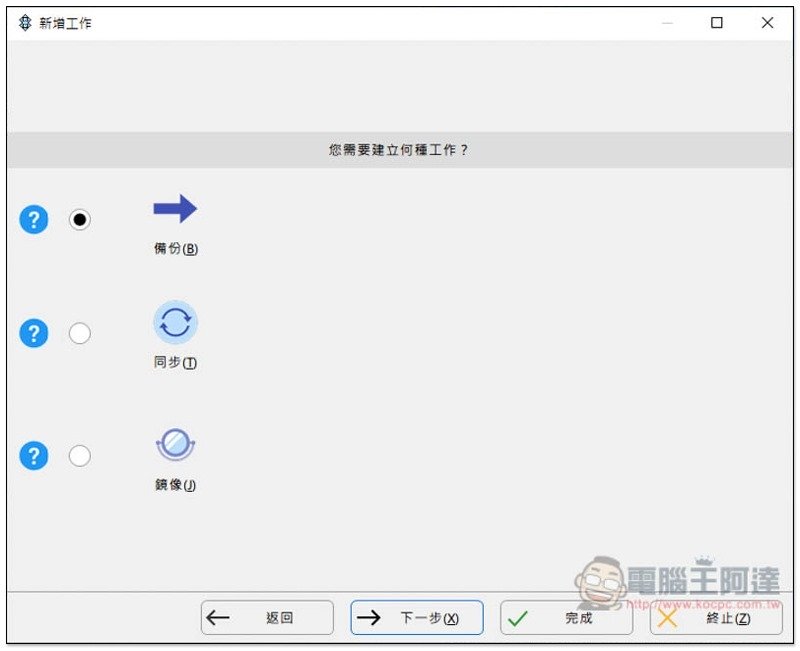Abort using the 終止(Z) button
Image resolution: width=800 pixels, height=651 pixels.
[x=715, y=618]
